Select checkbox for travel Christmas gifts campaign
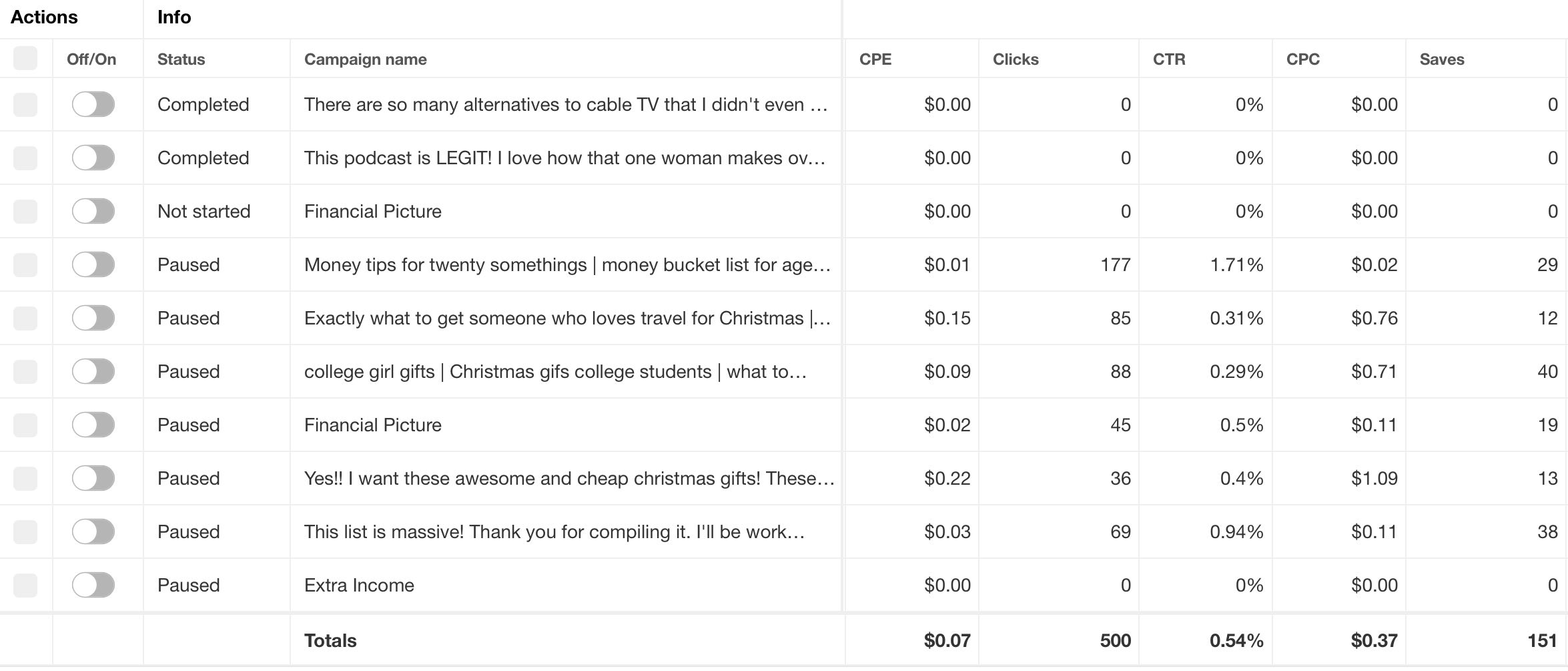The image size is (1568, 671). 25,318
